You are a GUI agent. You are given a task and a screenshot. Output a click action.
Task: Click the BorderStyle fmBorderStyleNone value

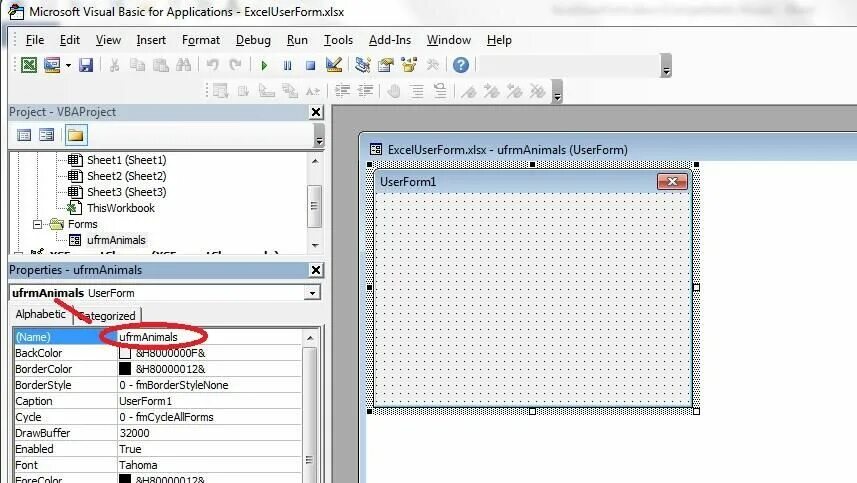tap(209, 385)
